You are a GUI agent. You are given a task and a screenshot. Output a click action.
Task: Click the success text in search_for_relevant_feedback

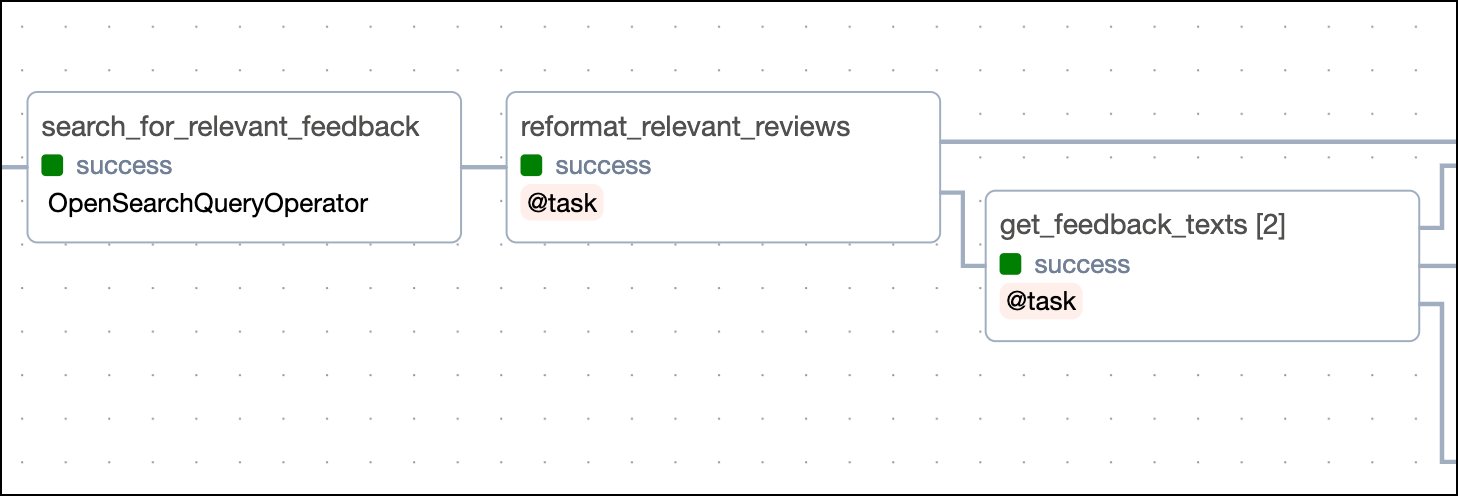(124, 166)
